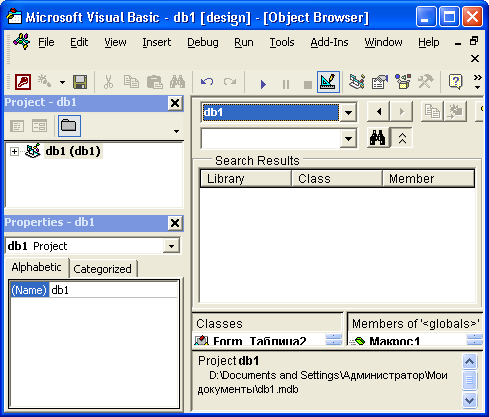The image size is (489, 417).
Task: Open the Help menu
Action: 429,42
